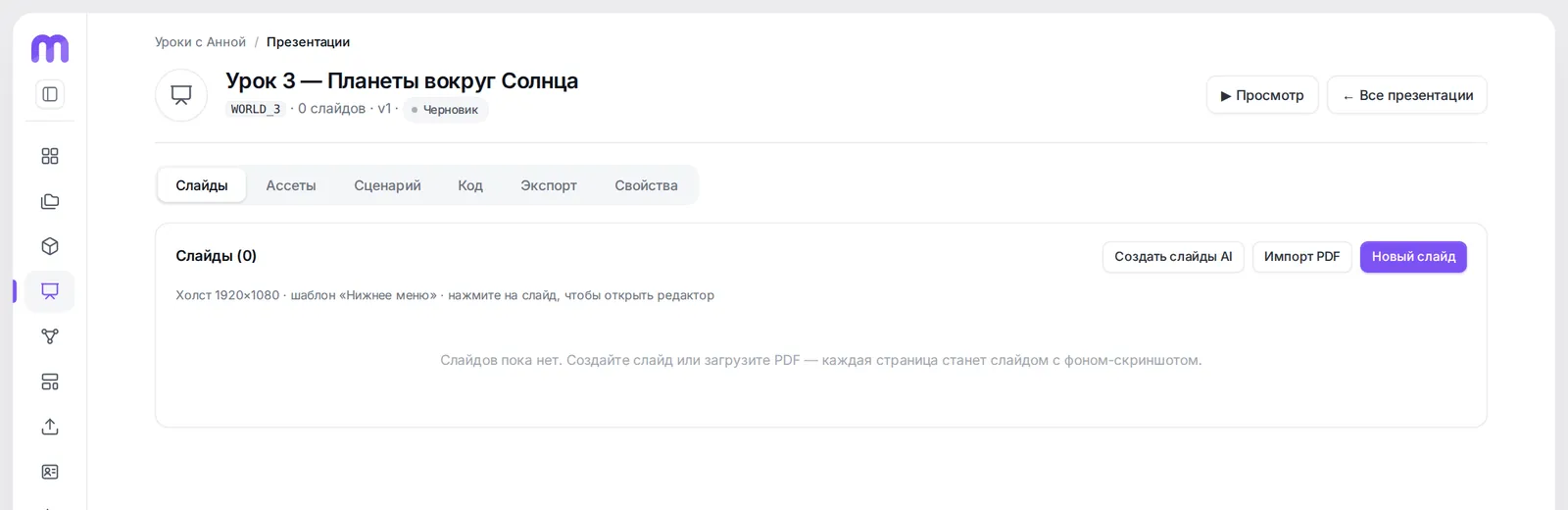1568x510 pixels.
Task: Open the Сценарий tab
Action: point(387,185)
